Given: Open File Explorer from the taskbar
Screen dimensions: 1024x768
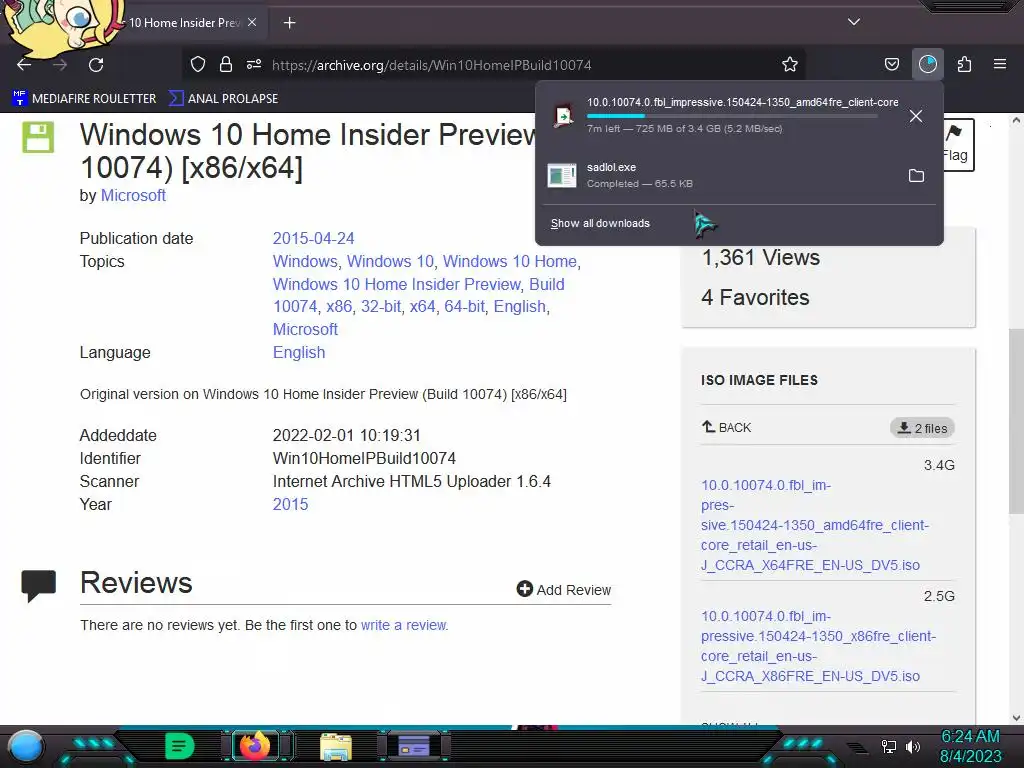Looking at the screenshot, I should 336,747.
